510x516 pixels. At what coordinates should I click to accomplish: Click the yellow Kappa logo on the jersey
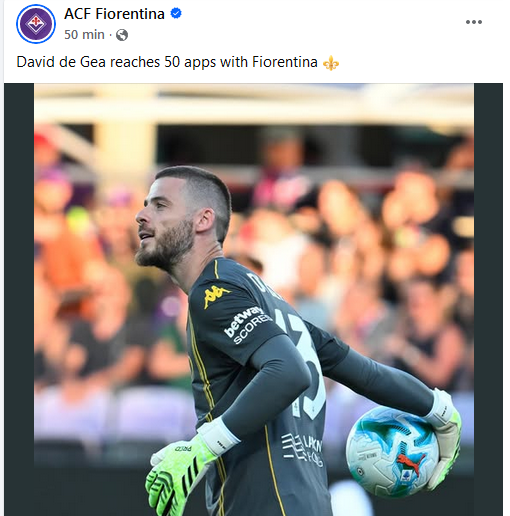[x=216, y=296]
